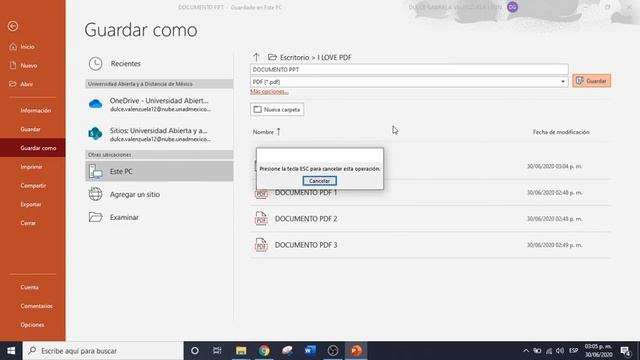Select the DOCUMENTO PDF 3 file name
The height and width of the screenshot is (360, 640).
coord(306,245)
